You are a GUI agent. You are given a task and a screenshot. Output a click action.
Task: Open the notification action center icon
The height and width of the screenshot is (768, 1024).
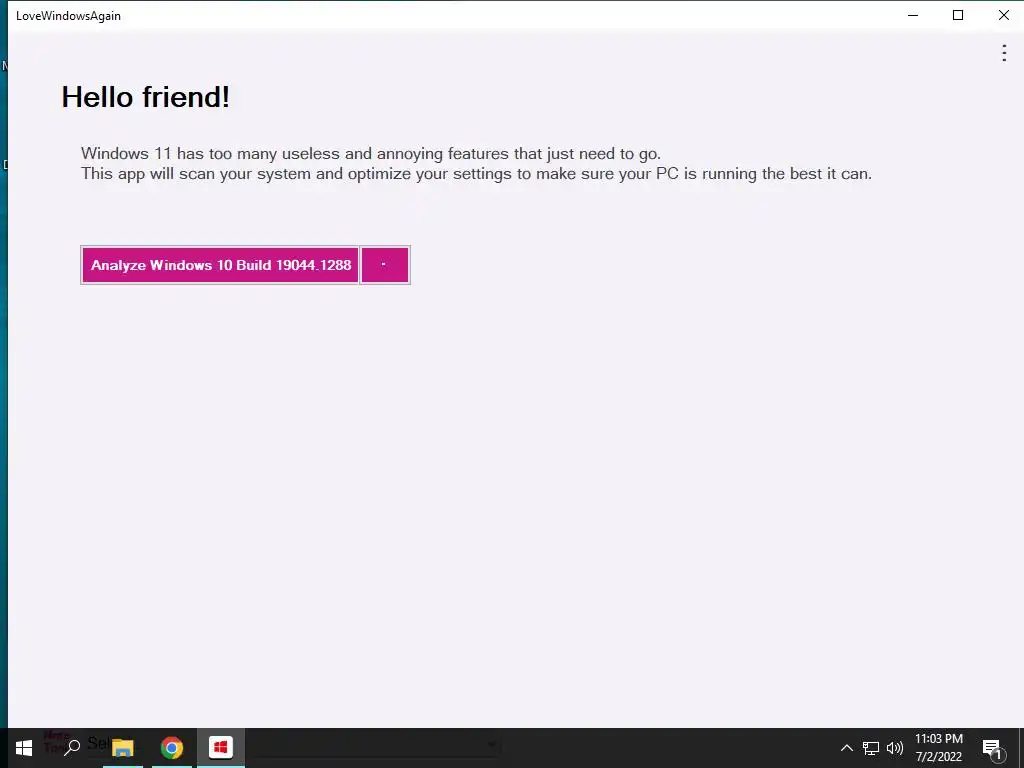click(x=992, y=749)
